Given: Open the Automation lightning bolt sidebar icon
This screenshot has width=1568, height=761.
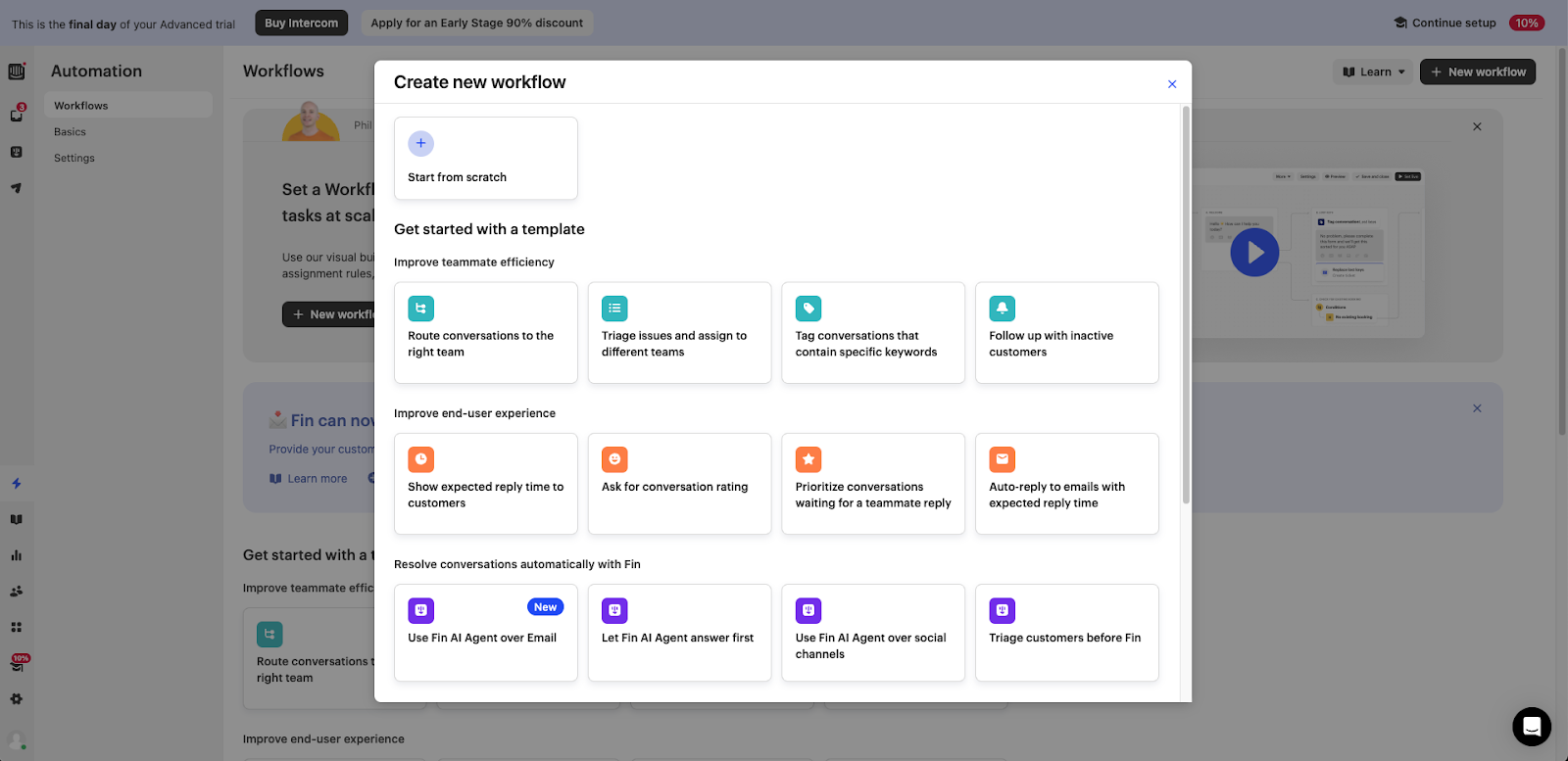Looking at the screenshot, I should pos(17,484).
